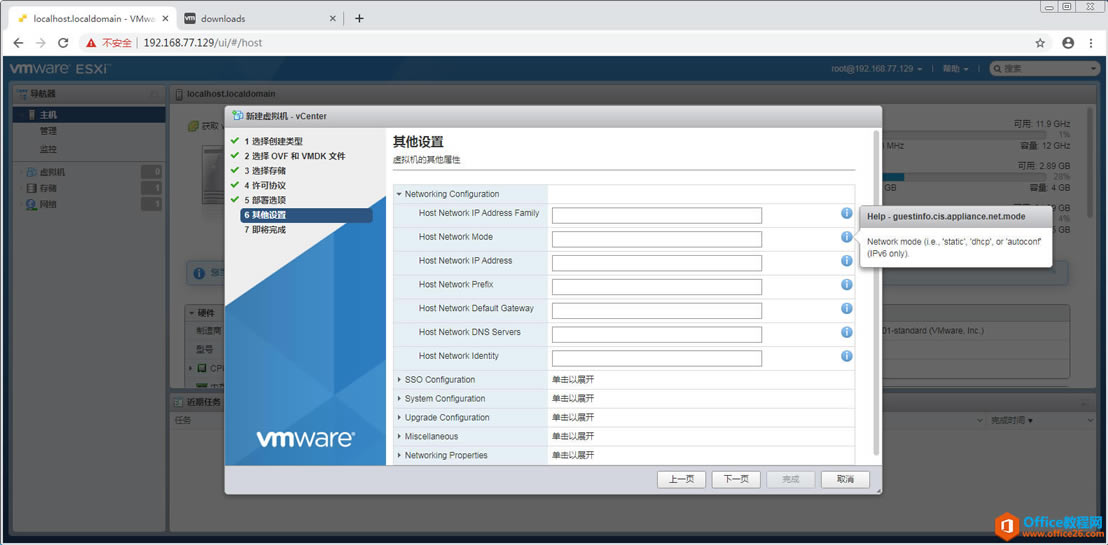Click the Host Network IP Address Family field
Viewport: 1108px width, 545px height.
pos(656,216)
